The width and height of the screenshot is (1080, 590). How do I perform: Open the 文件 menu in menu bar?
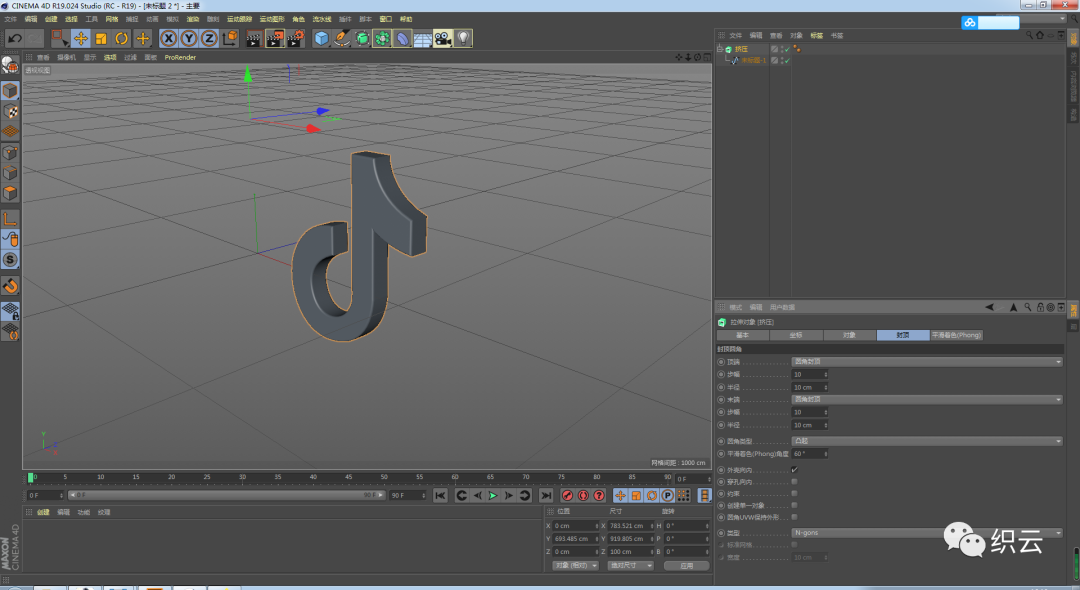pos(11,19)
